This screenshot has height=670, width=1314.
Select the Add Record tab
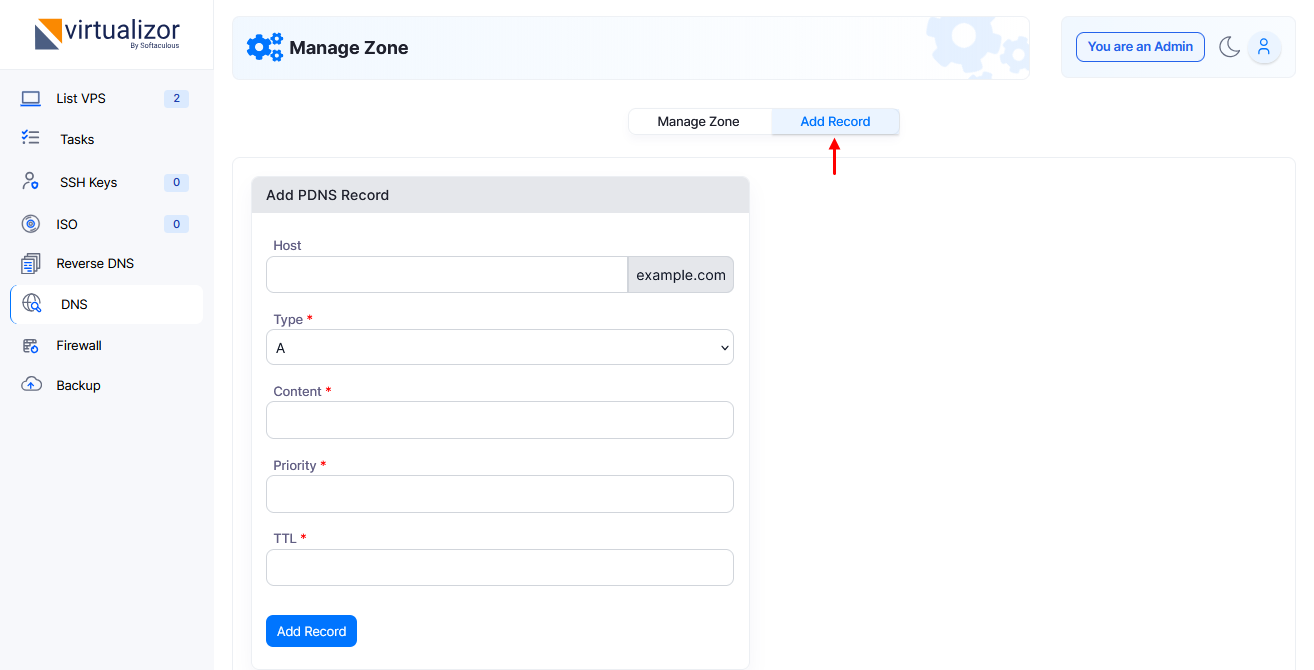[x=835, y=121]
